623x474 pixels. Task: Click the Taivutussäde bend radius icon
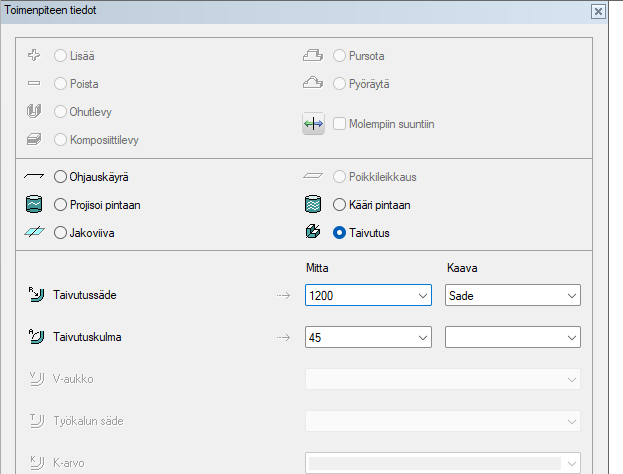coord(36,295)
